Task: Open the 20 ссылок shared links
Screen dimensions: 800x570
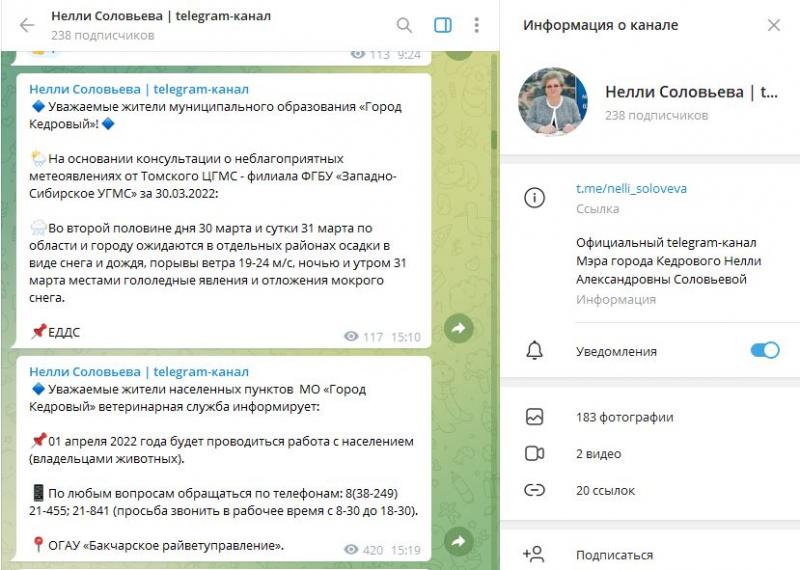Action: tap(649, 490)
